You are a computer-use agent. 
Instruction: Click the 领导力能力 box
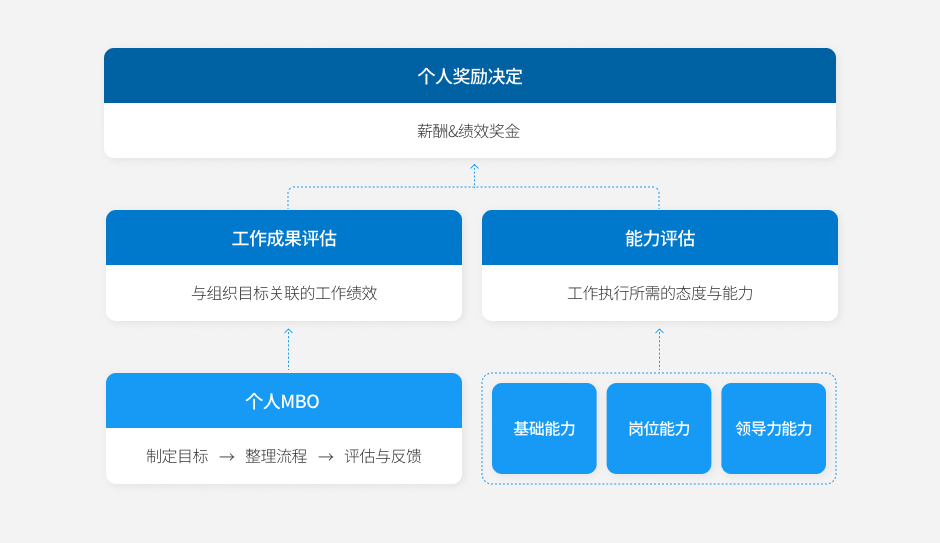[773, 428]
